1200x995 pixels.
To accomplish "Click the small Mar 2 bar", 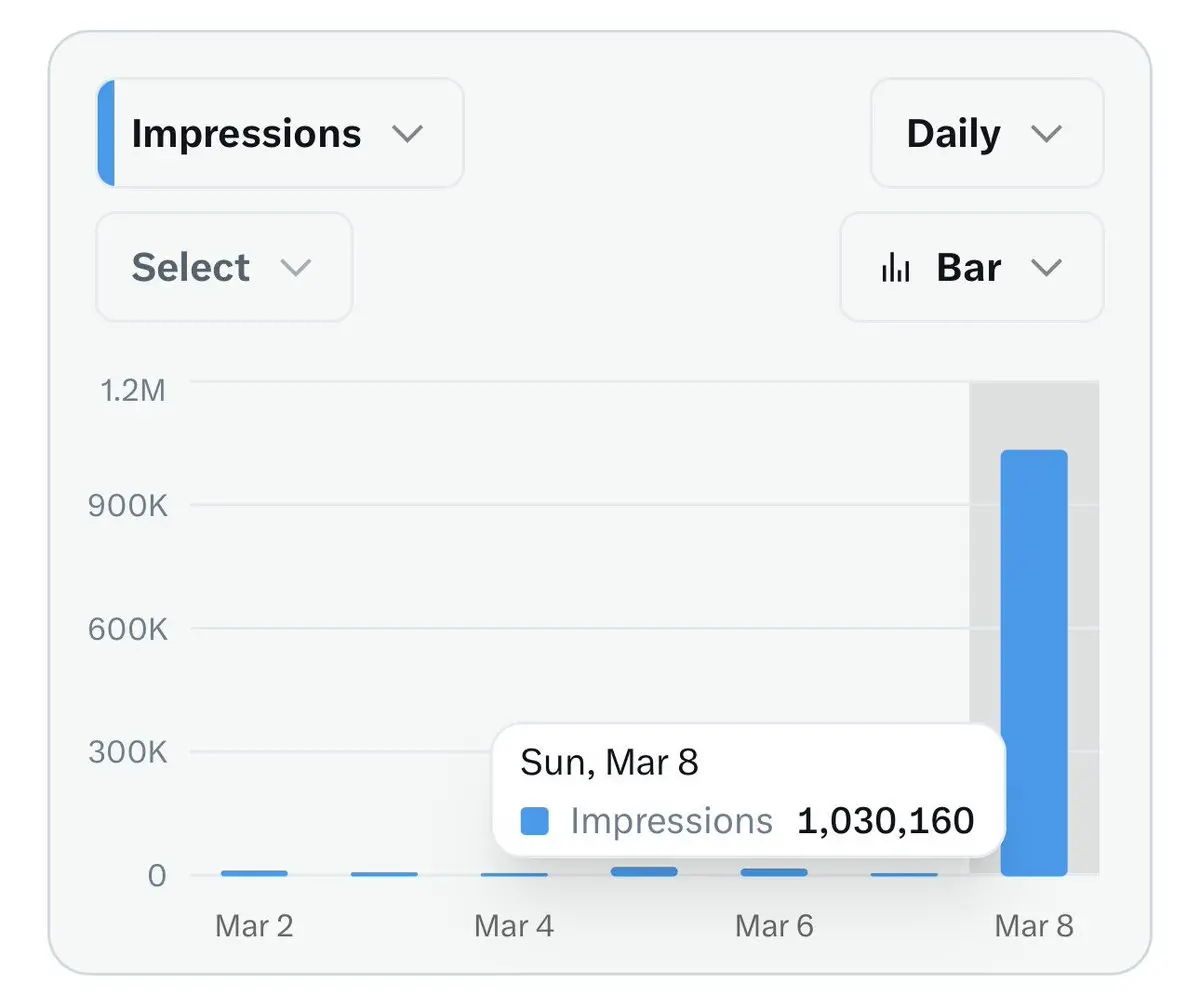I will point(254,873).
